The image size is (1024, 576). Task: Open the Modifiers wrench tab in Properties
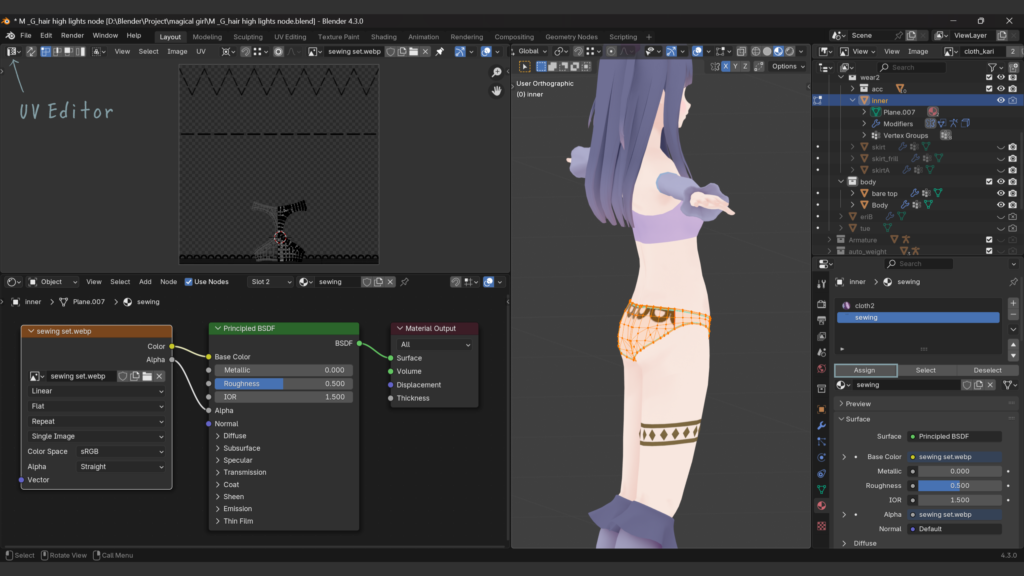click(x=821, y=425)
